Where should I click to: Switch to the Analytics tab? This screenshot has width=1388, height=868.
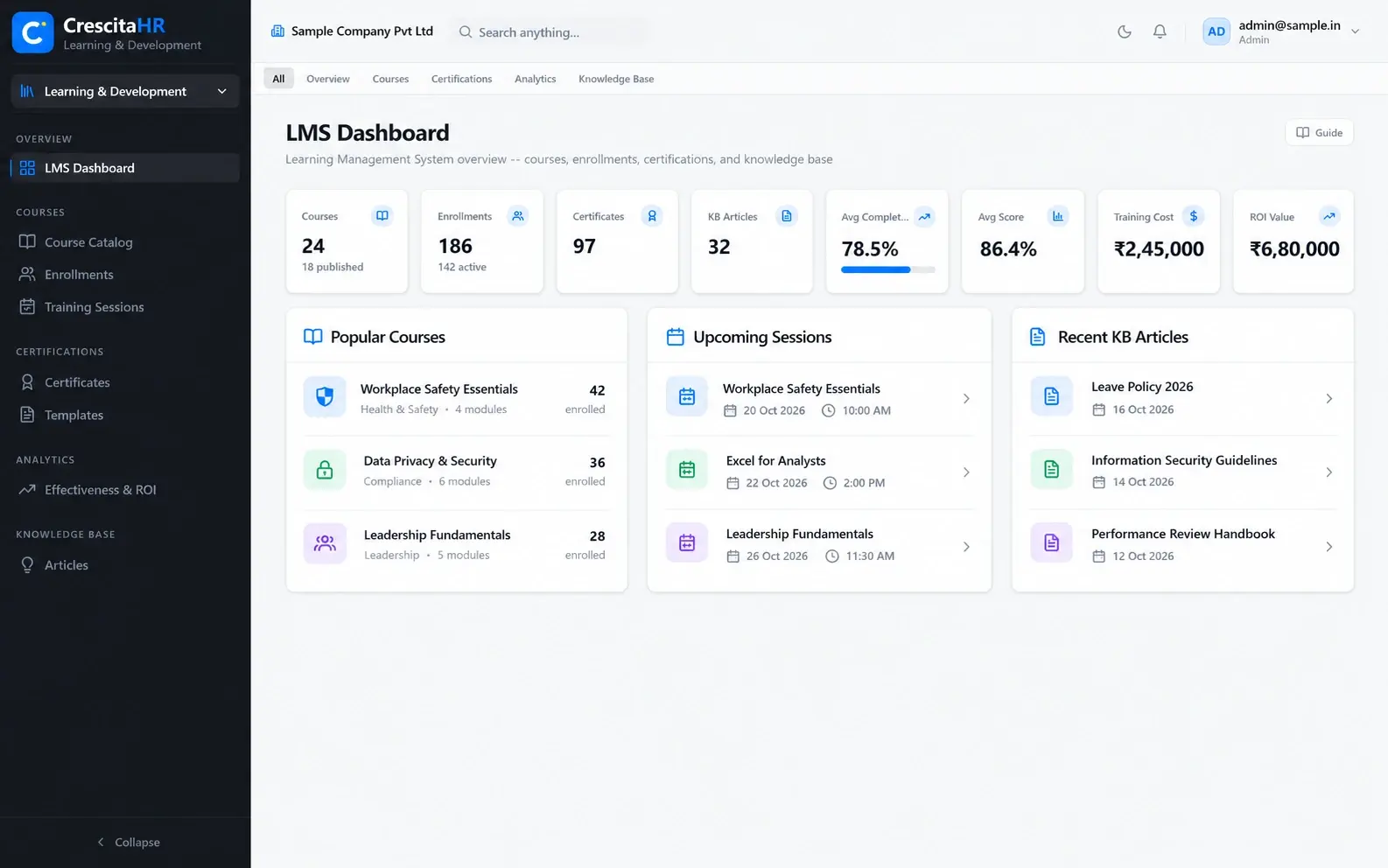535,79
